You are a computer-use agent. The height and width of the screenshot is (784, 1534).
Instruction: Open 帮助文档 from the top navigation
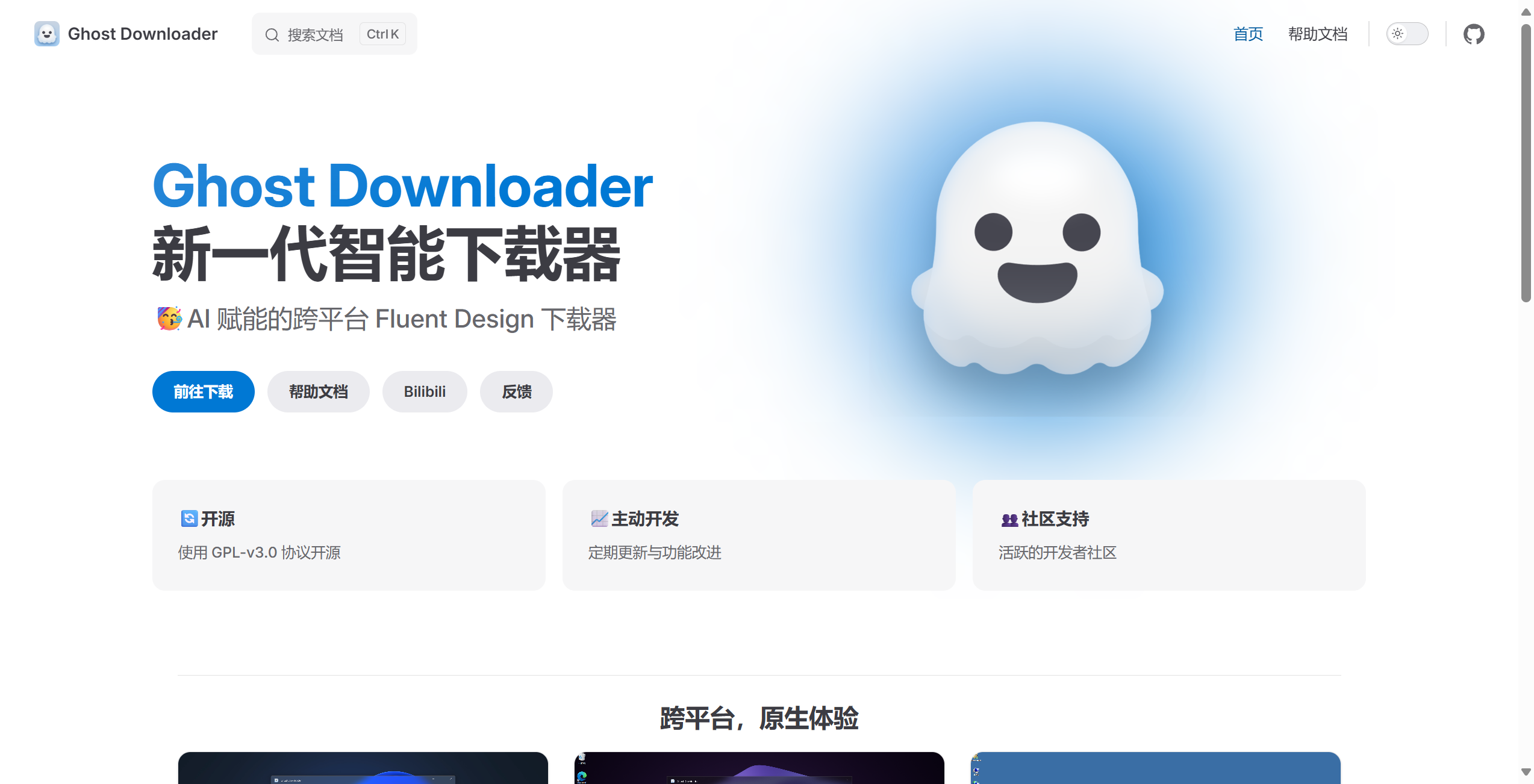pyautogui.click(x=1317, y=34)
